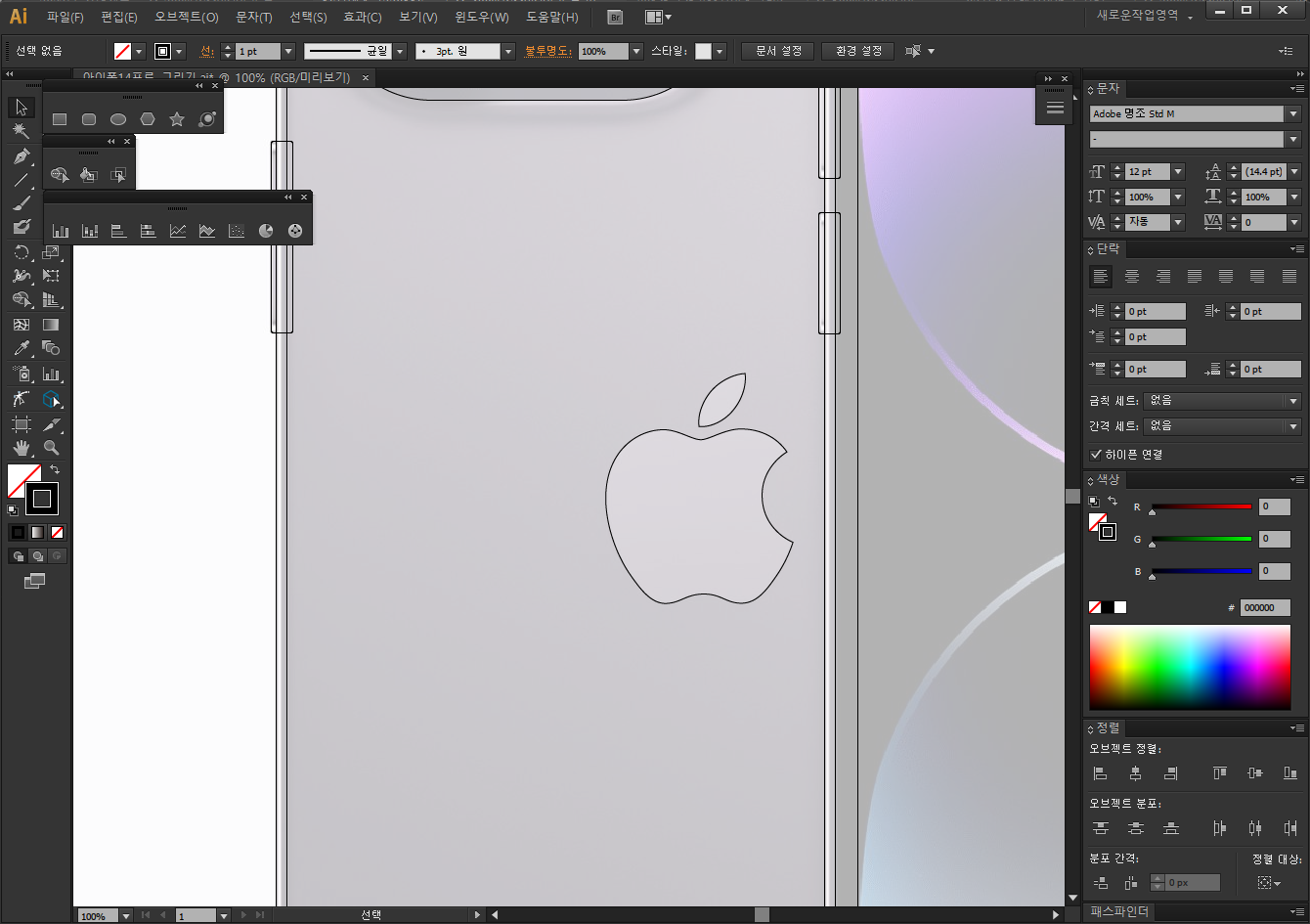The height and width of the screenshot is (924, 1310).
Task: Open the stroke weight 1 pt dropdown
Action: (287, 51)
